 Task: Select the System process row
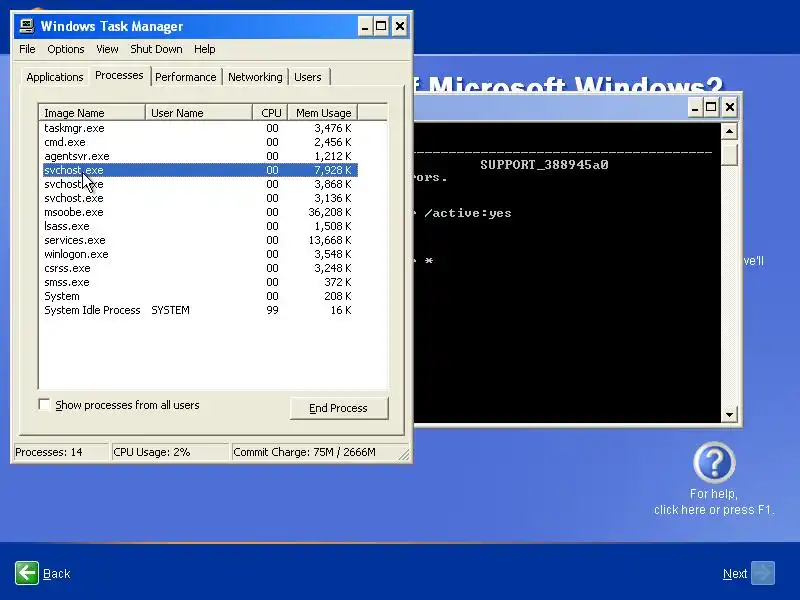[x=200, y=296]
